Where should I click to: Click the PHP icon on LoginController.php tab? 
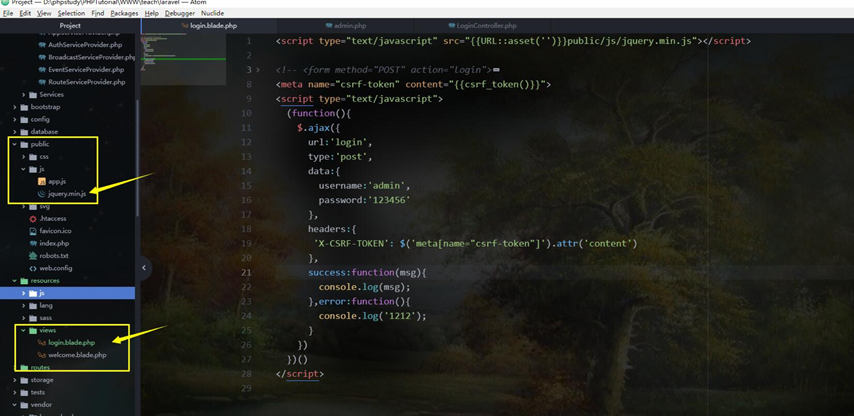coord(452,26)
